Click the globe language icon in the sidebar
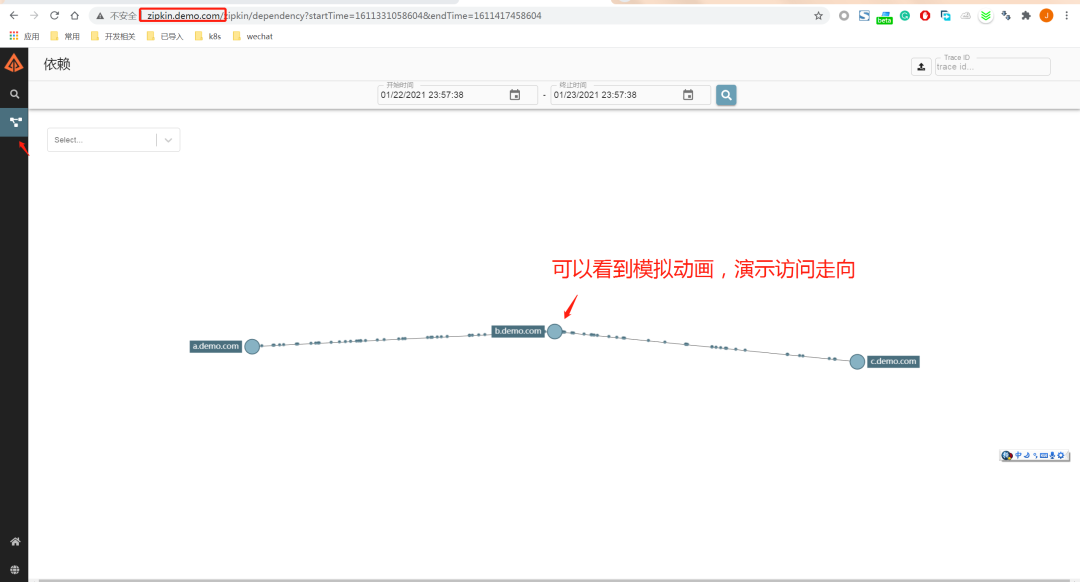1080x582 pixels. tap(14, 567)
